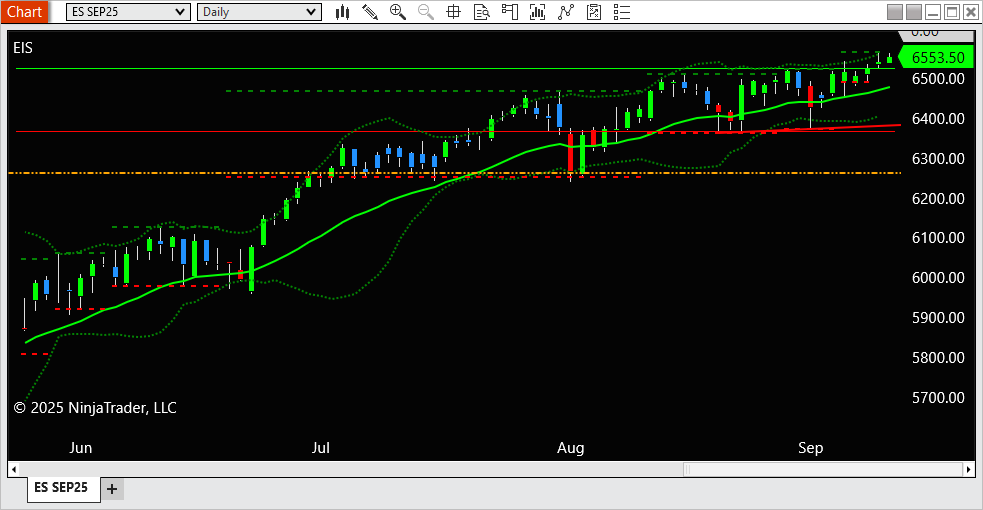Open the chart template icon
The image size is (983, 510).
point(594,12)
